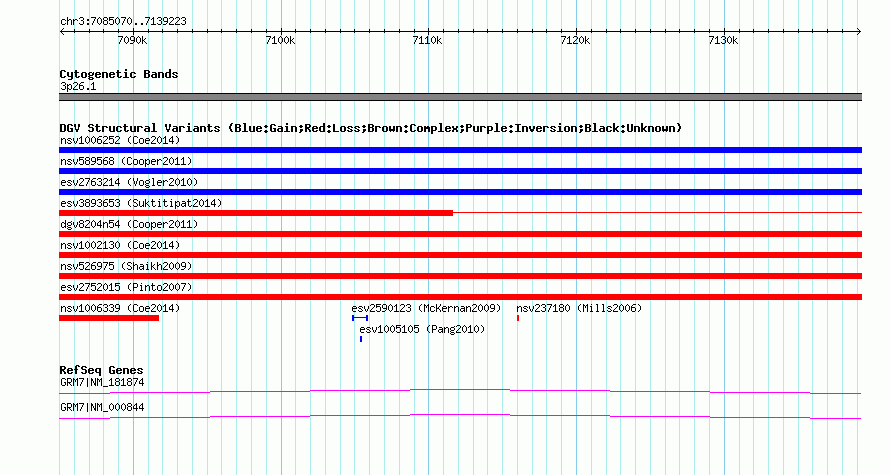Click the dgv8204n54 (Cooper2011) red loss bar
Viewport: 890px width, 475px height.
460,234
